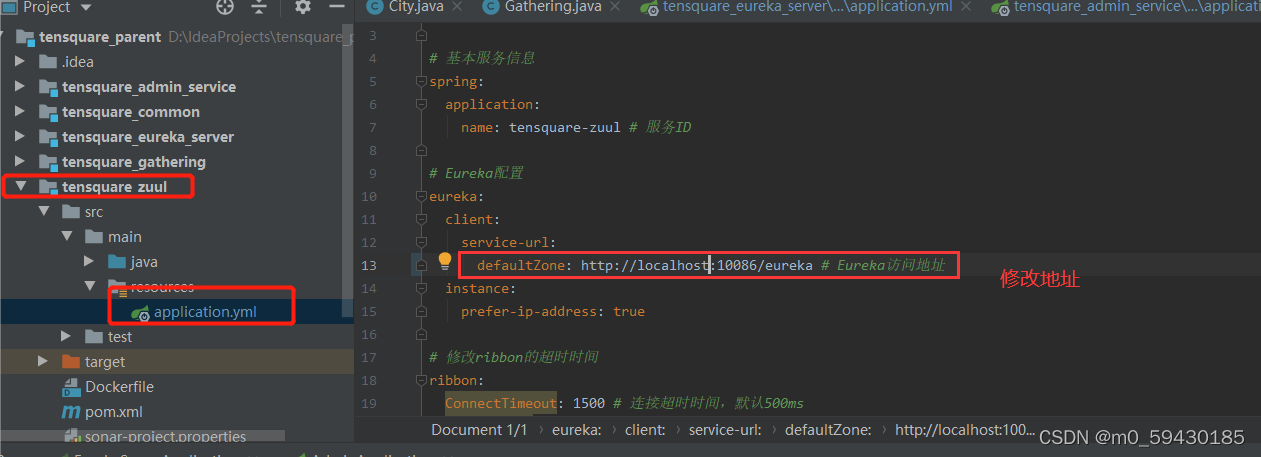Close the City.java tab
This screenshot has width=1261, height=457.
pyautogui.click(x=456, y=7)
